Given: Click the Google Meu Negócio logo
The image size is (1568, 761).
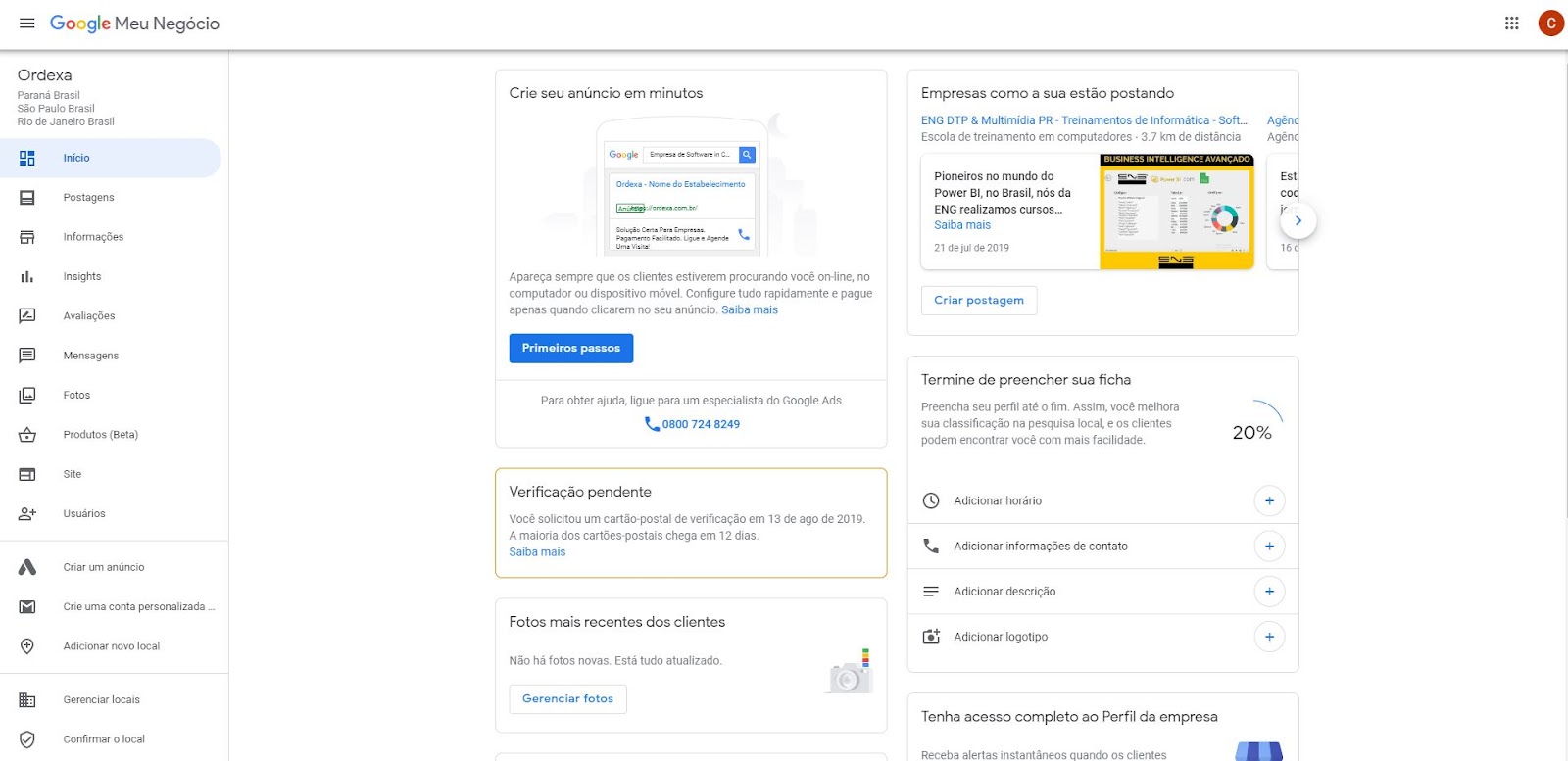Looking at the screenshot, I should click(x=134, y=24).
